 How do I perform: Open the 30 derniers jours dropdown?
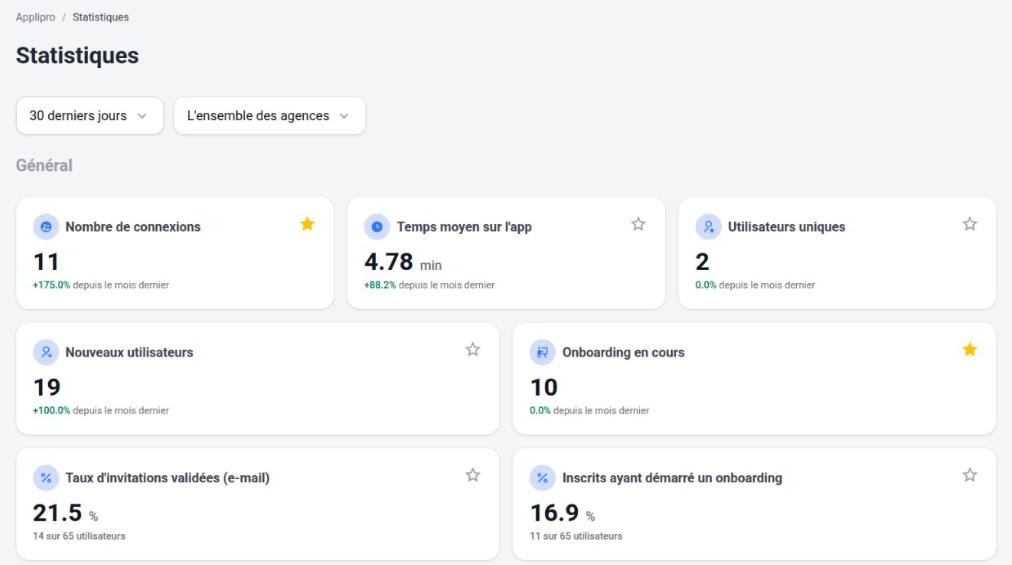click(x=90, y=116)
